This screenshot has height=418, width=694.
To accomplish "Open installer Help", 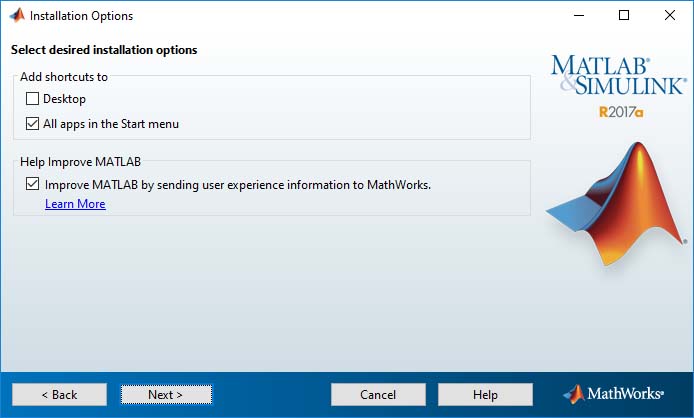I will (x=485, y=395).
